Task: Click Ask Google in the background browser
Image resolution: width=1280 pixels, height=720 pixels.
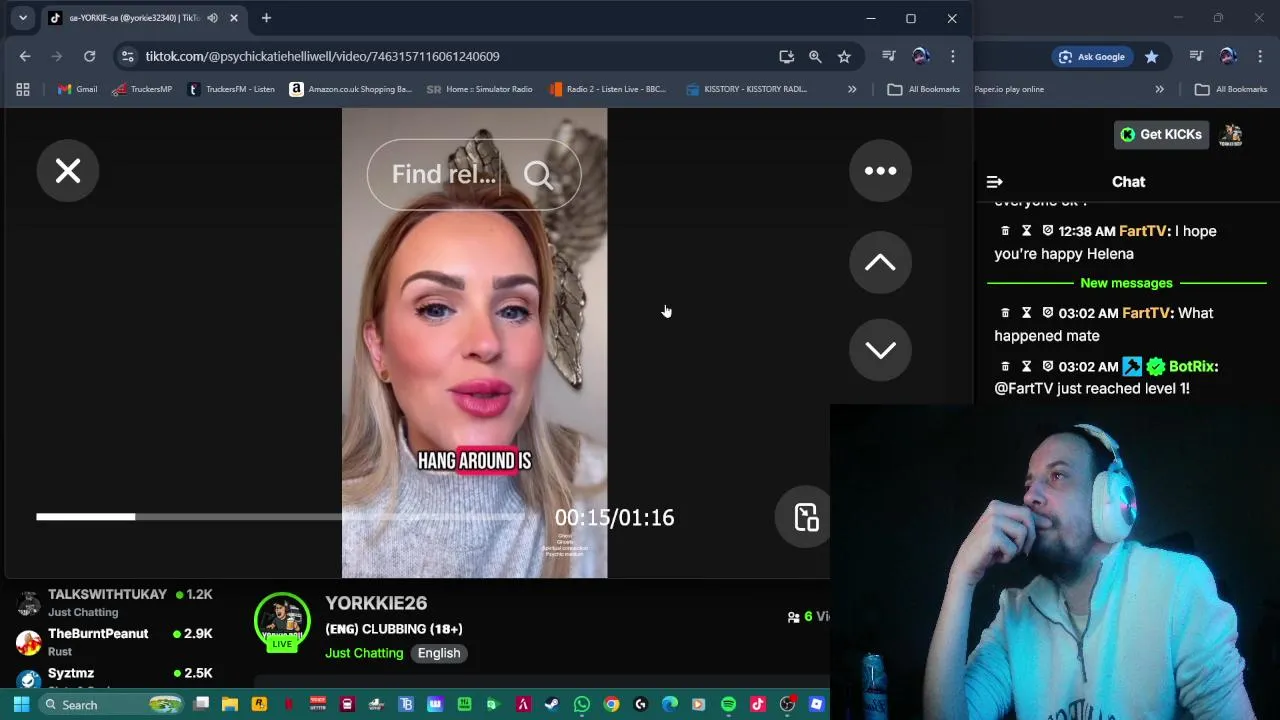Action: pyautogui.click(x=1092, y=56)
